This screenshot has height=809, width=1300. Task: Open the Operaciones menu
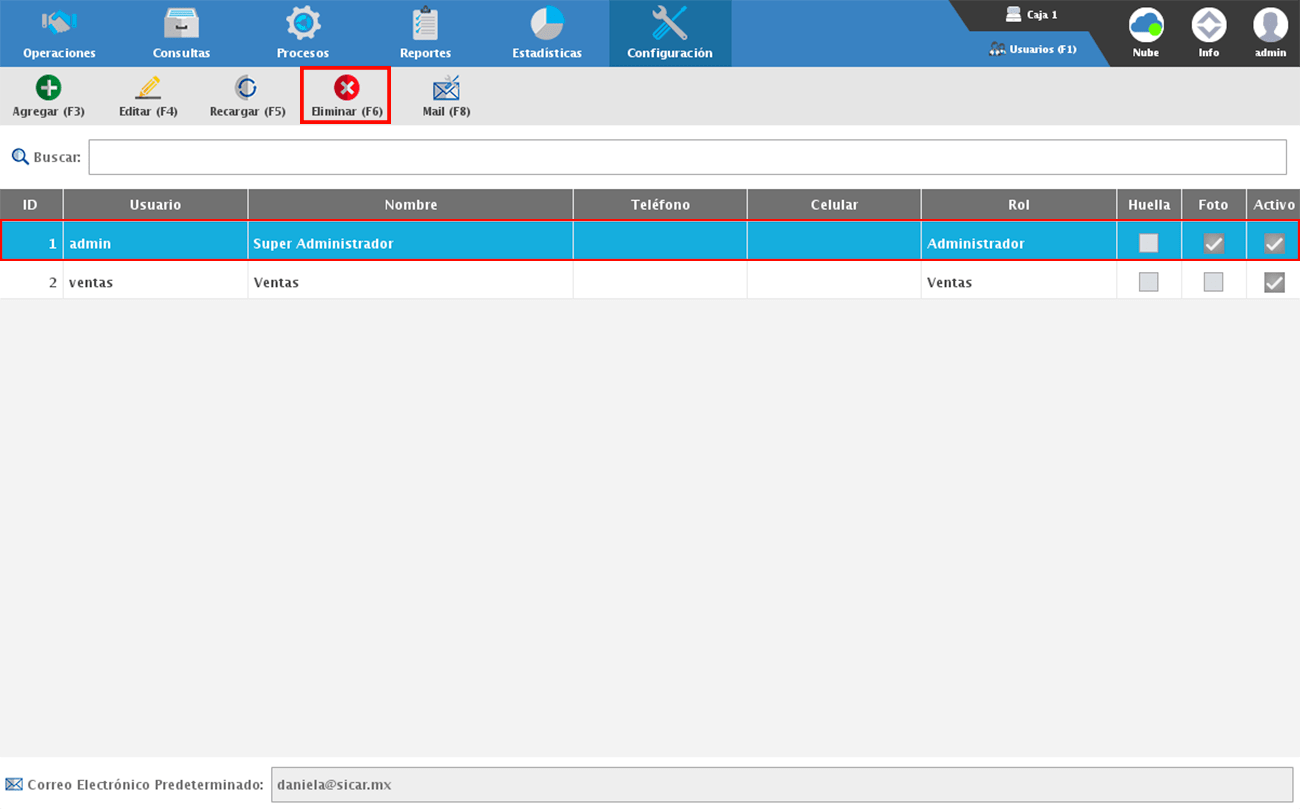pyautogui.click(x=60, y=34)
